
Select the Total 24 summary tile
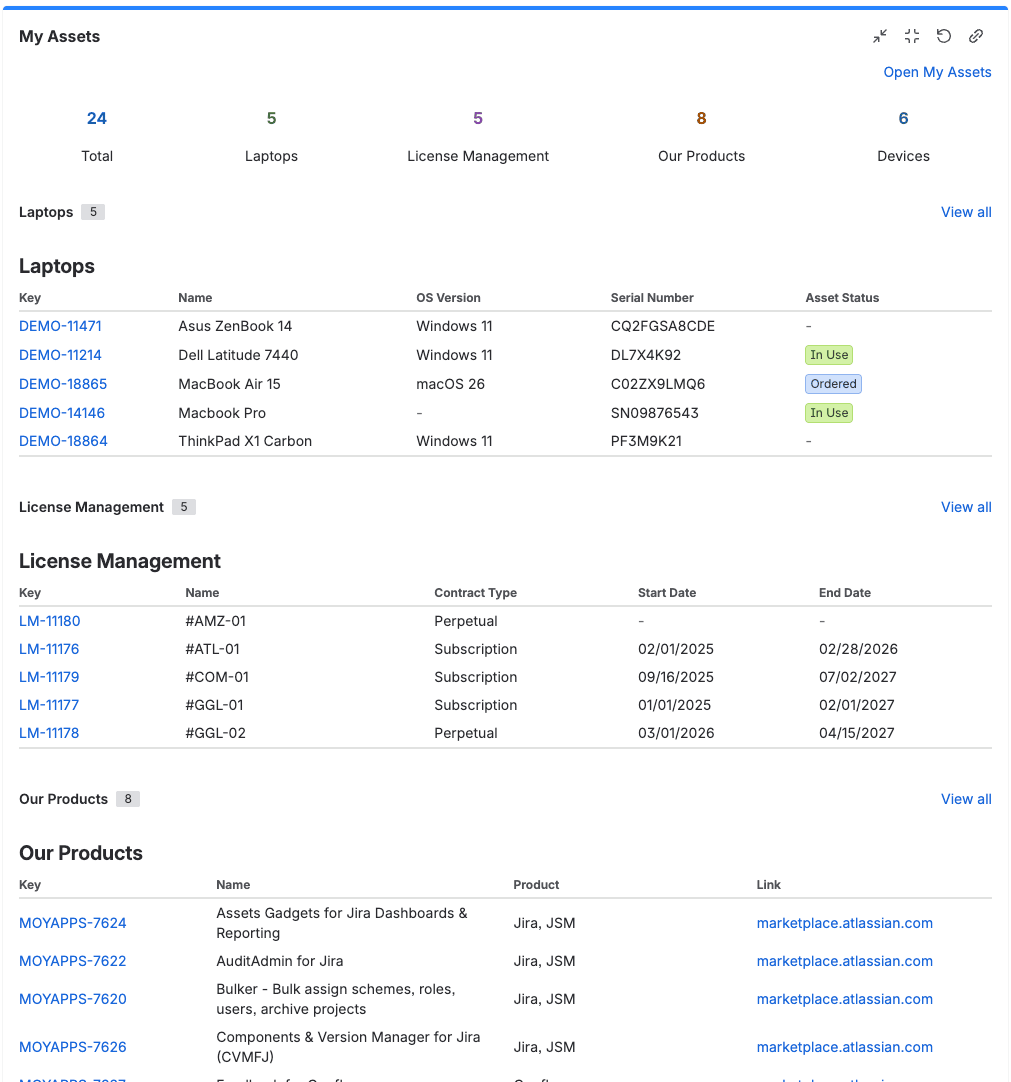(x=97, y=137)
